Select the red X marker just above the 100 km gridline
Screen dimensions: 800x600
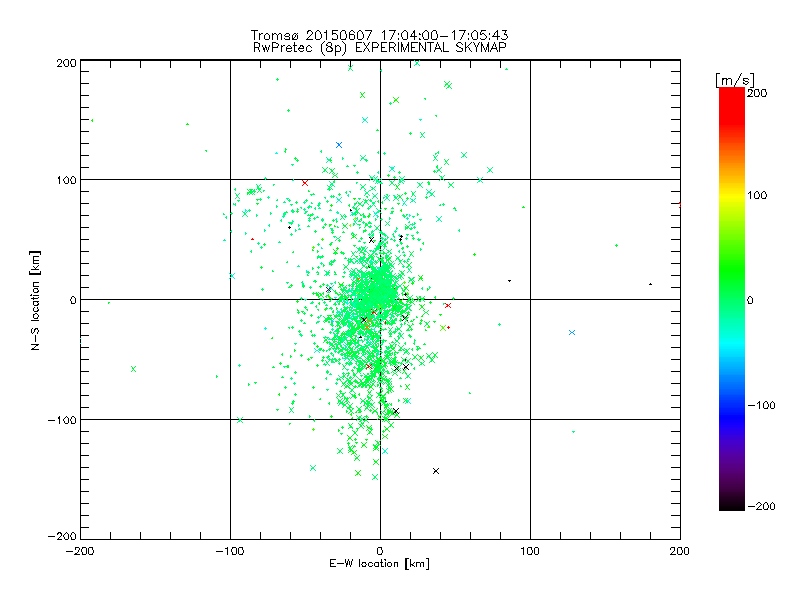305,183
